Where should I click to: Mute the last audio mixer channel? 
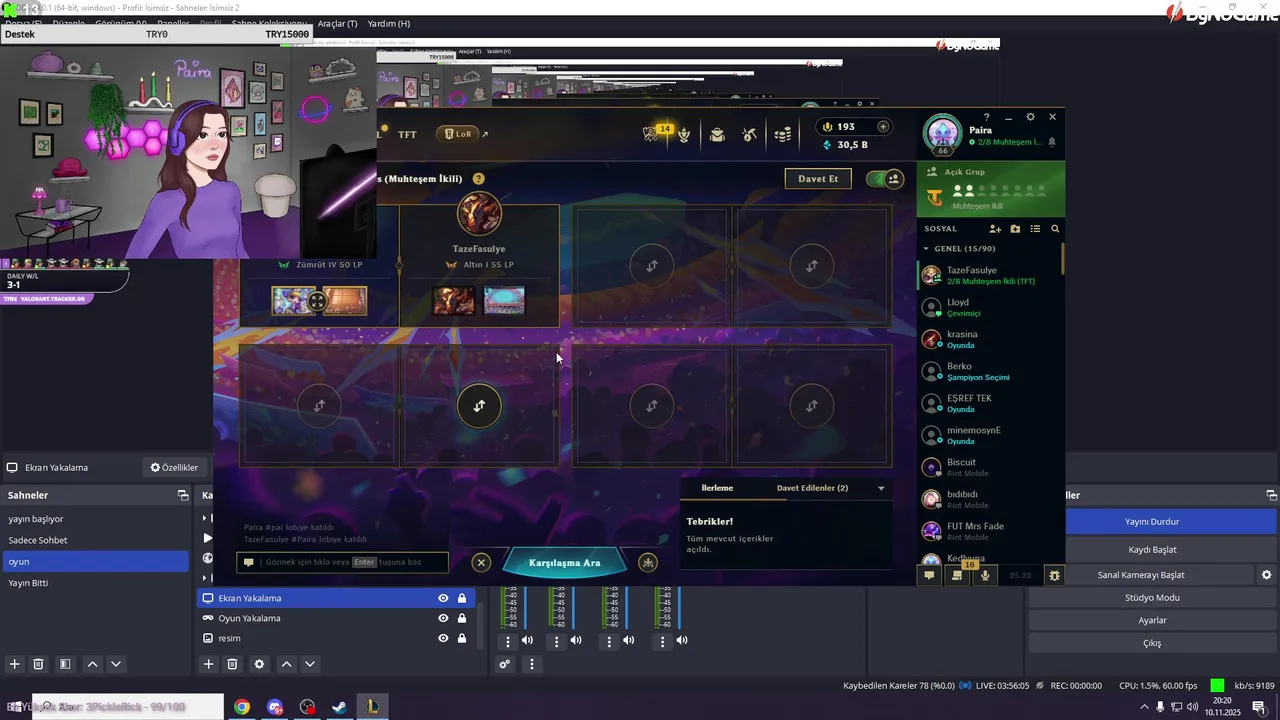tap(681, 640)
